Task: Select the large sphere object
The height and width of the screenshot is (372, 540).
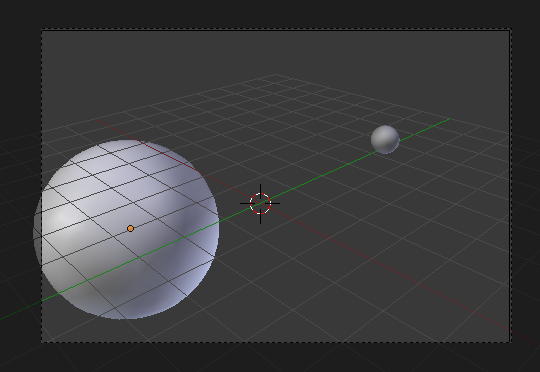Action: coord(126,229)
